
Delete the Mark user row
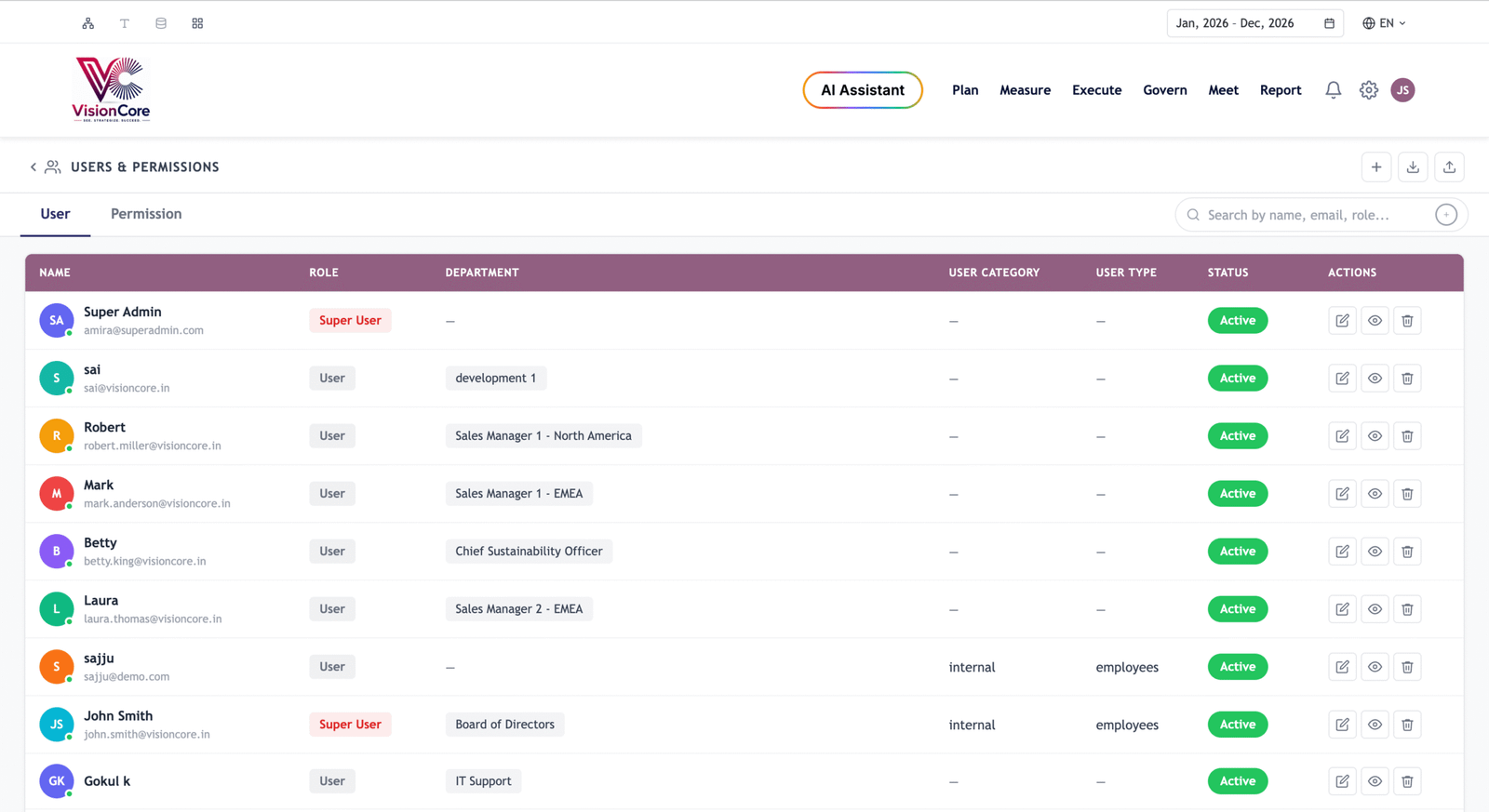[x=1407, y=494]
